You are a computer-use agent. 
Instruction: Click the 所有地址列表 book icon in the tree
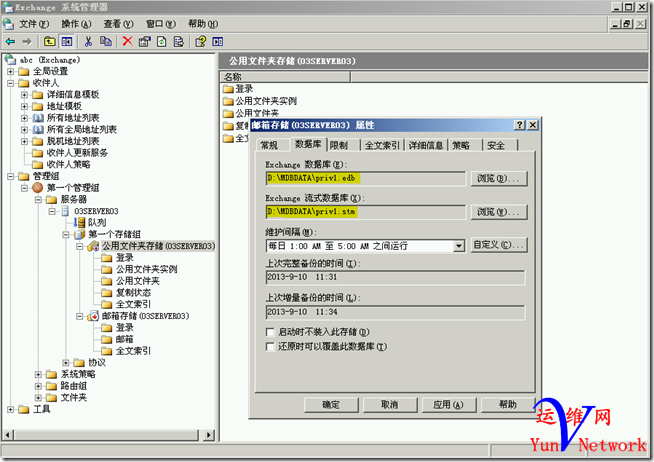click(38, 118)
